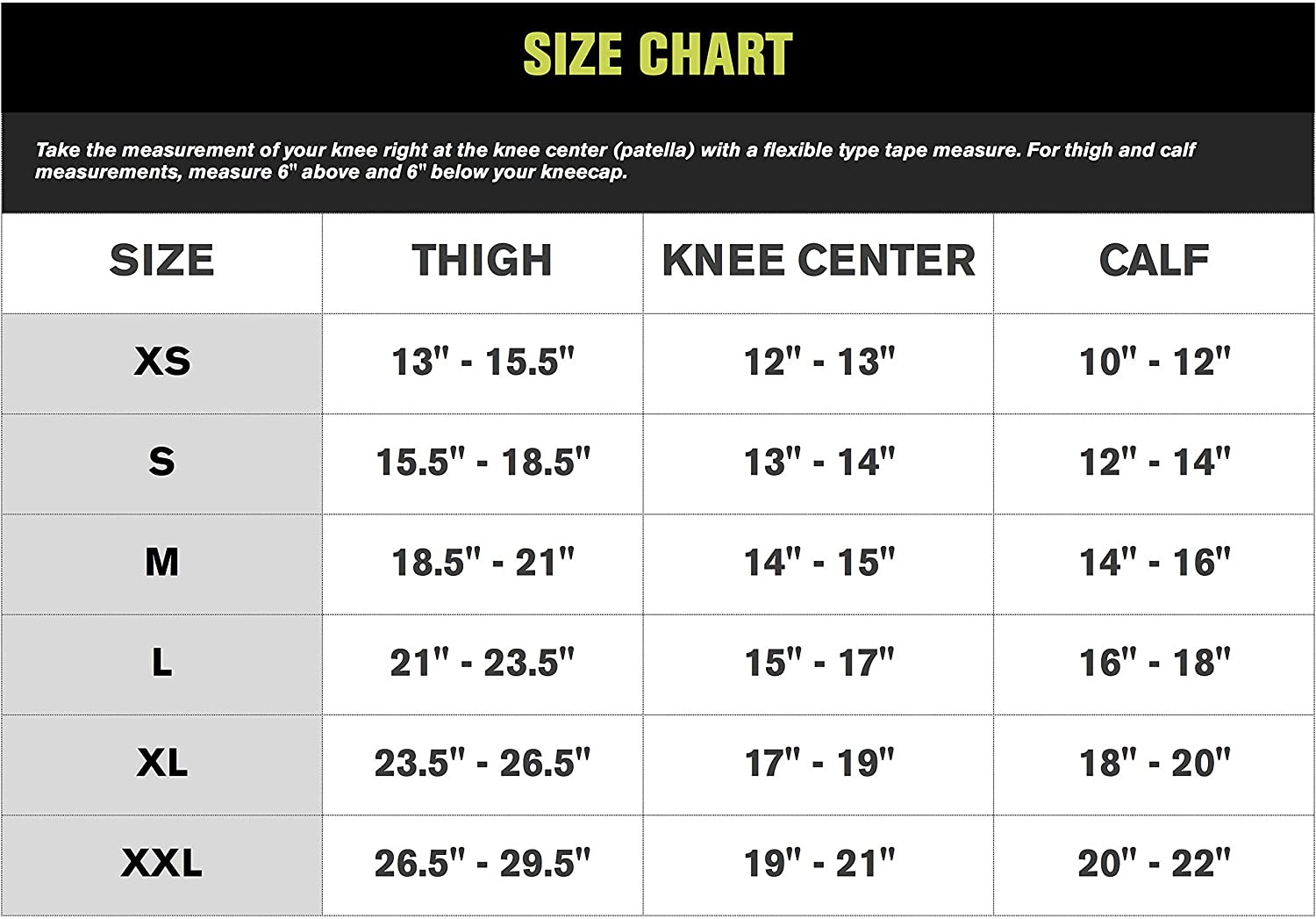Select the XL size row label

coord(162,762)
